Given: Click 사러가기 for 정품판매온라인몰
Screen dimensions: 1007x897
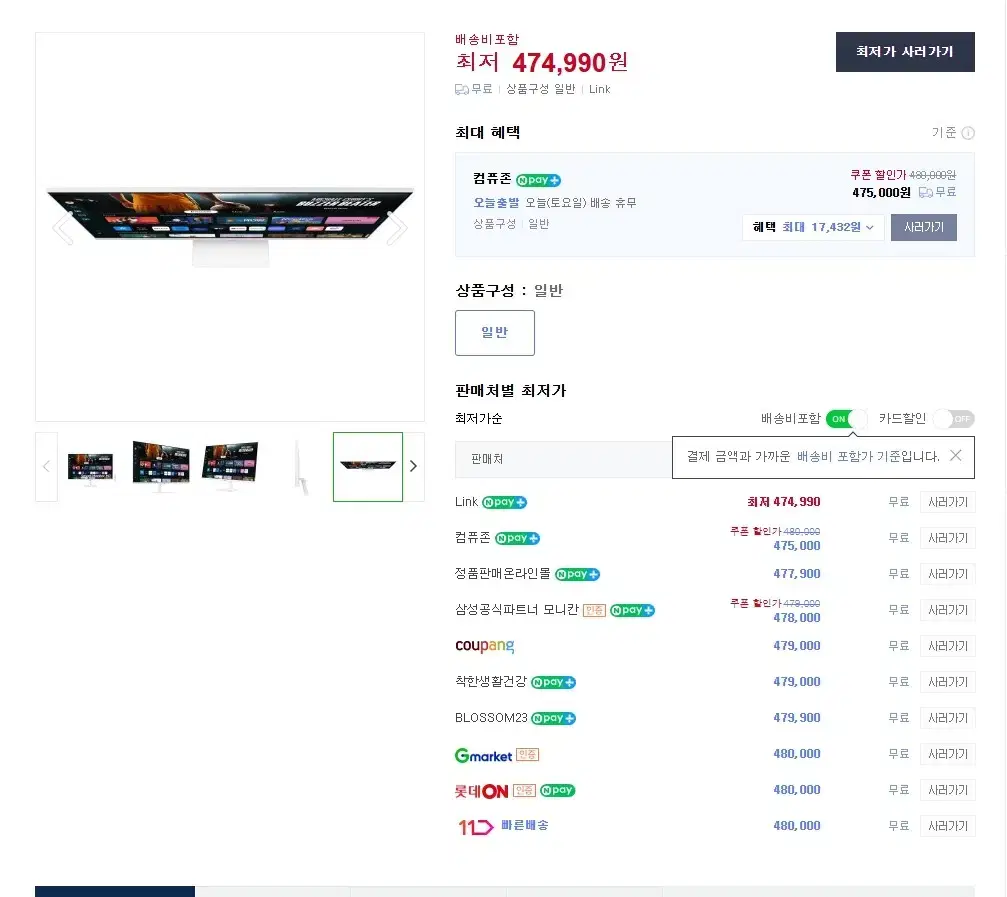Looking at the screenshot, I should click(x=947, y=574).
